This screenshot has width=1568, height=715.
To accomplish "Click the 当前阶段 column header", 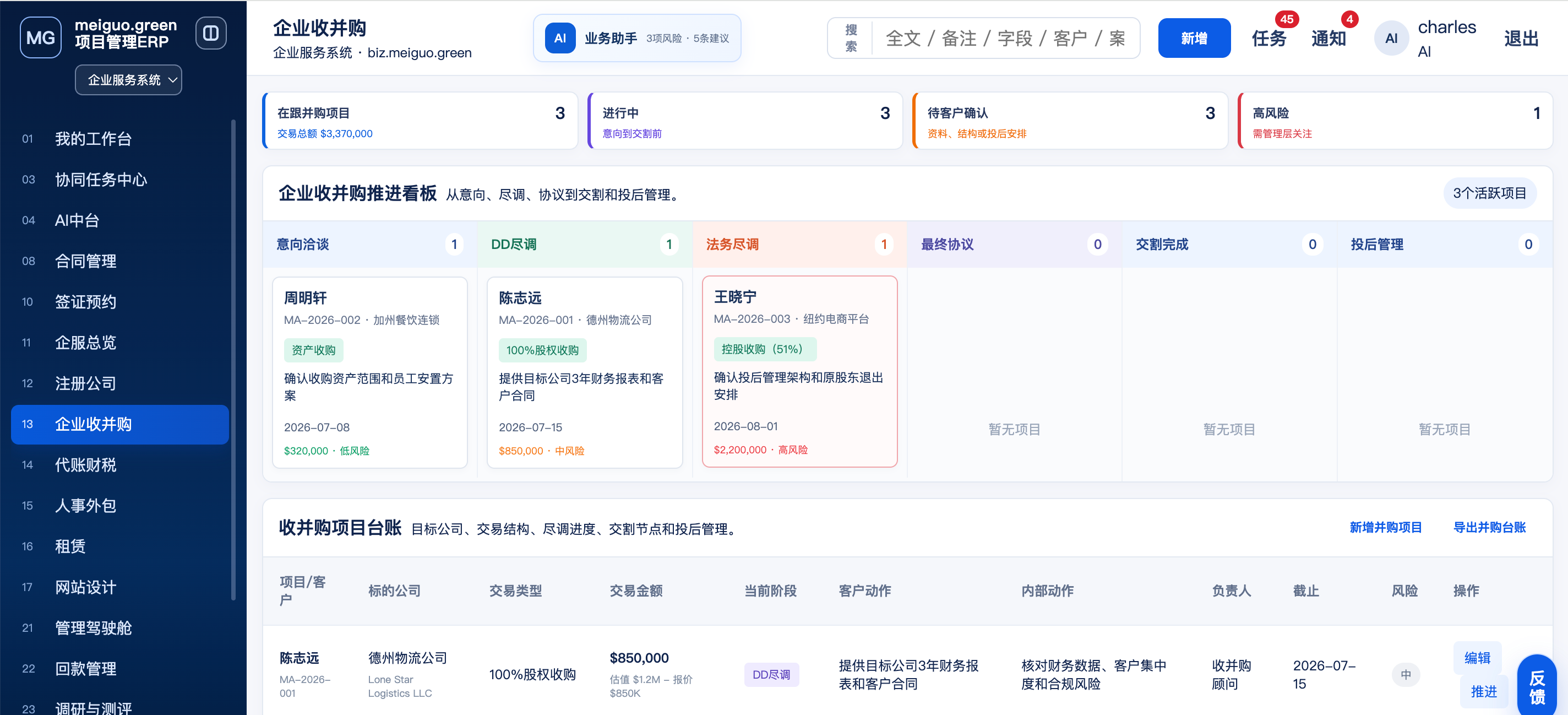I will pos(771,591).
